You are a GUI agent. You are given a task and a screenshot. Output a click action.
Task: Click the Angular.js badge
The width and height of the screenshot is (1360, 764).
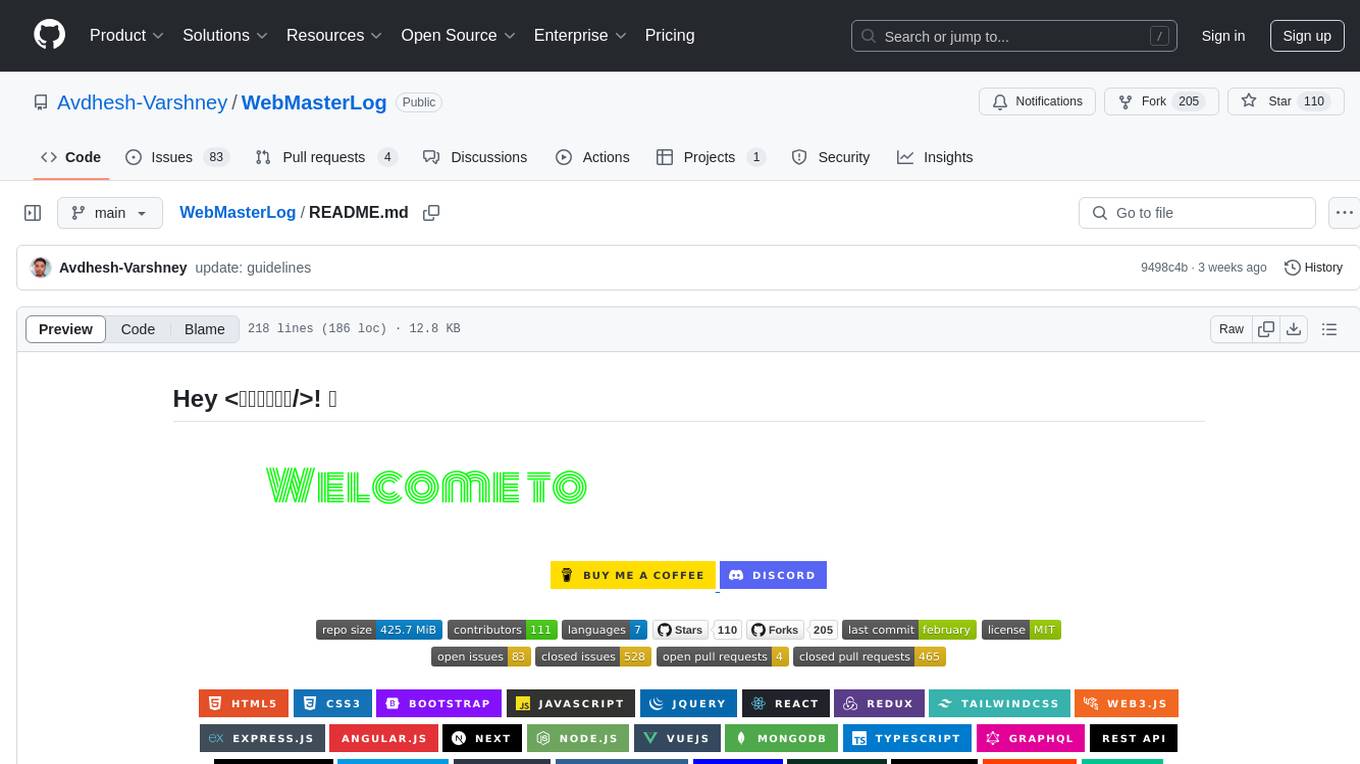[384, 738]
